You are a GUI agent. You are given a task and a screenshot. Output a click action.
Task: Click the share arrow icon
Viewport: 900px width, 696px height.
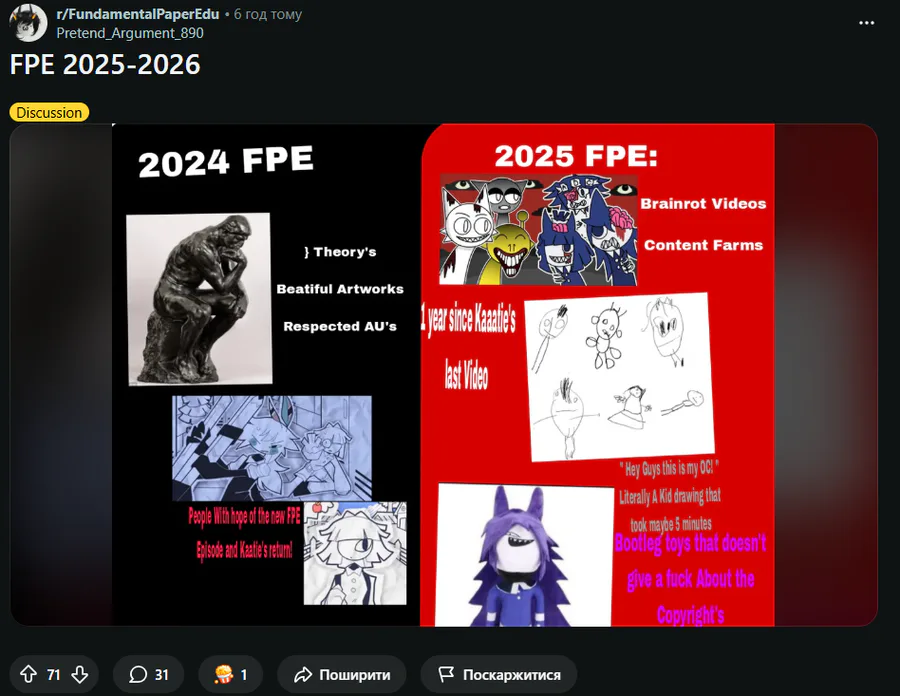302,675
